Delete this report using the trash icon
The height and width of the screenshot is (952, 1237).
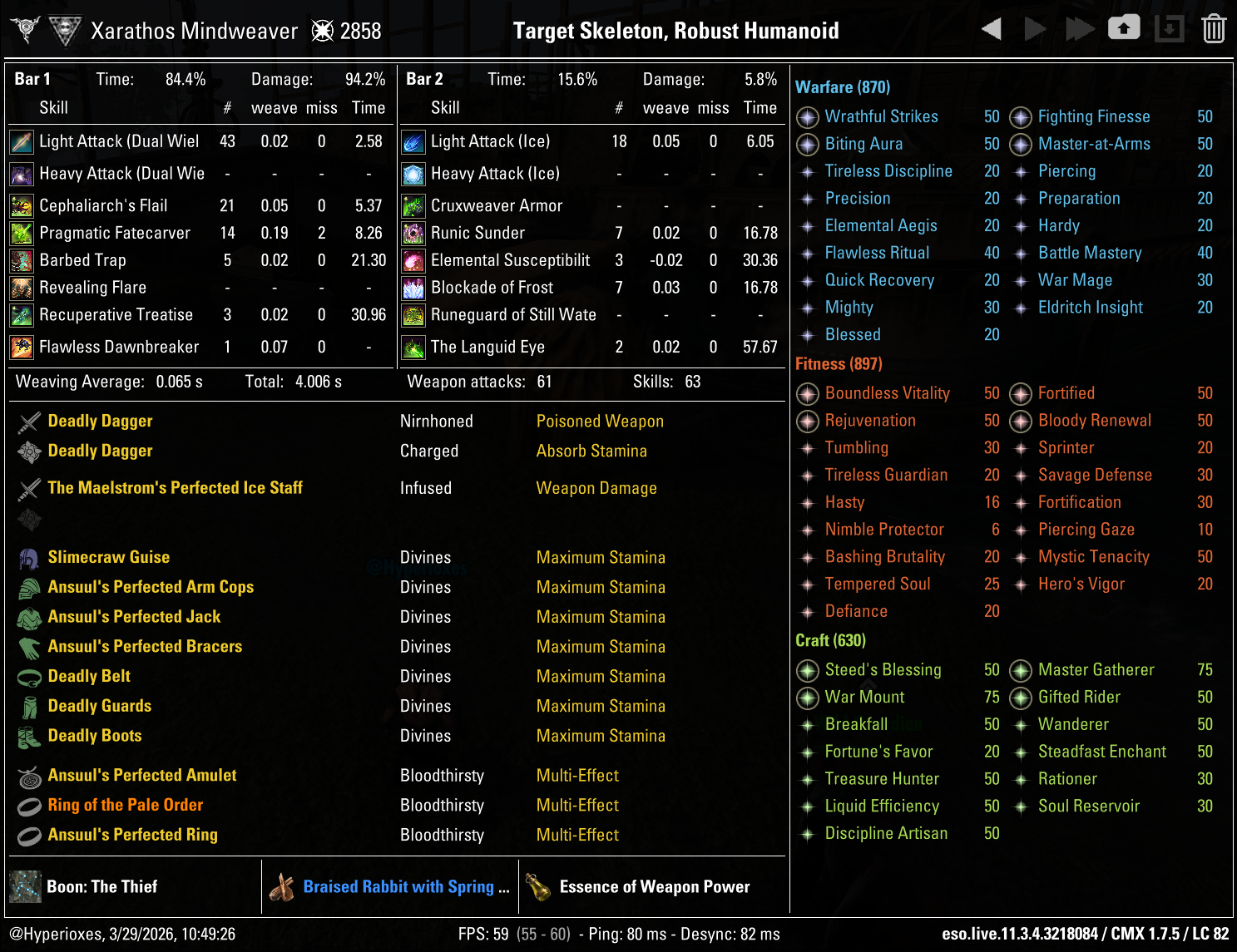coord(1213,27)
